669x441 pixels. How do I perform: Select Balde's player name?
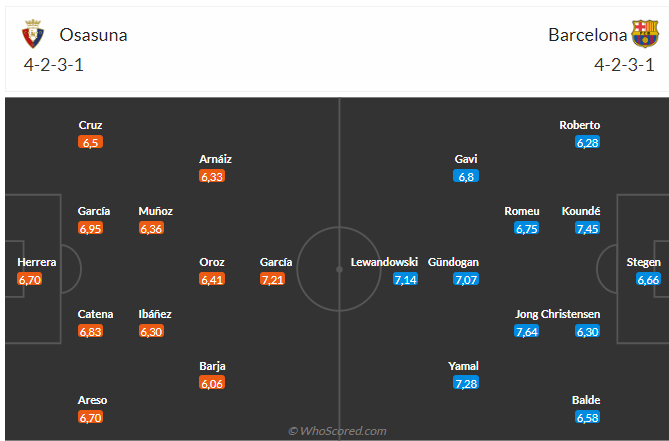[587, 400]
